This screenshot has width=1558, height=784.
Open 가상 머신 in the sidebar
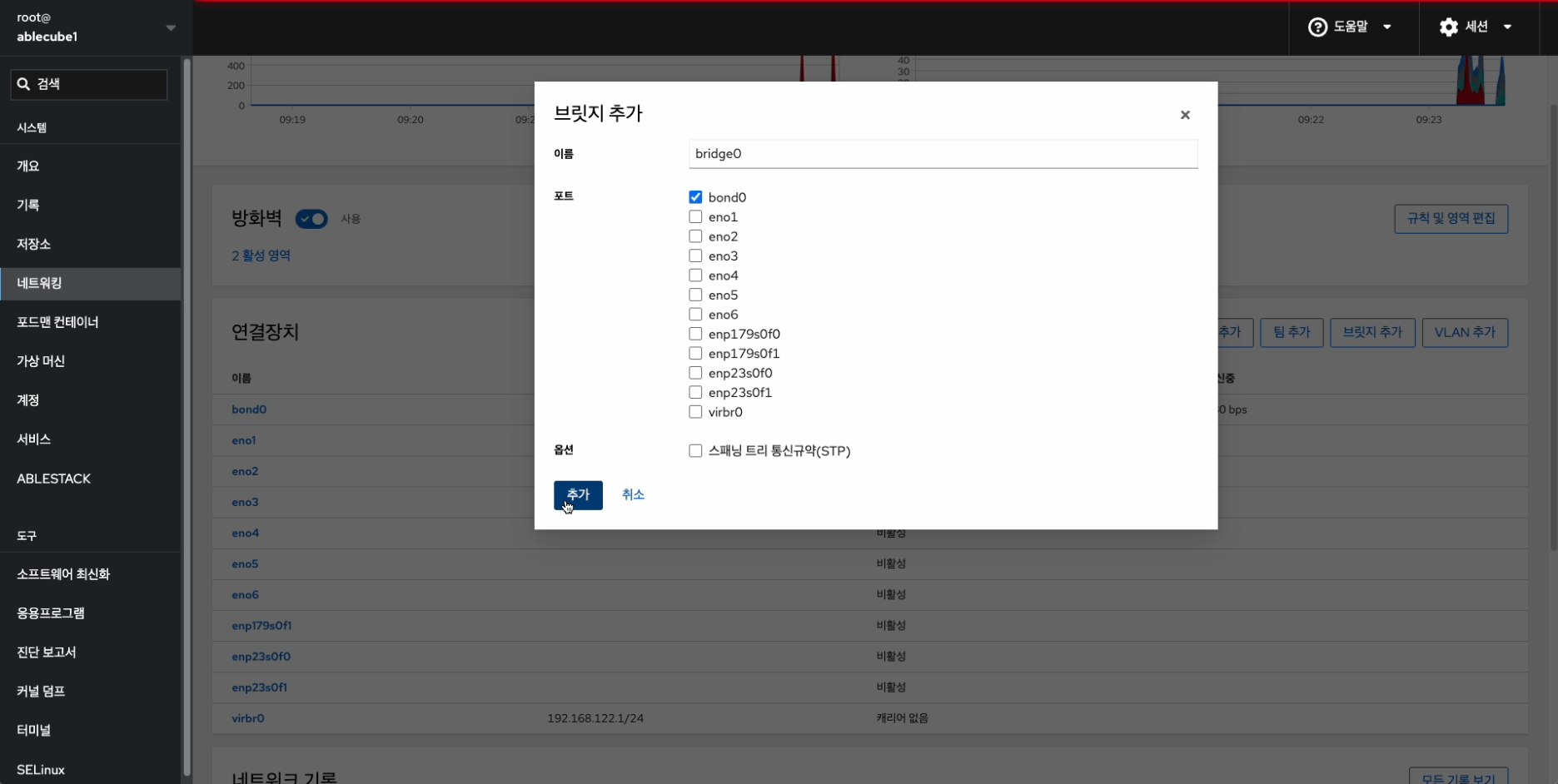tap(41, 361)
